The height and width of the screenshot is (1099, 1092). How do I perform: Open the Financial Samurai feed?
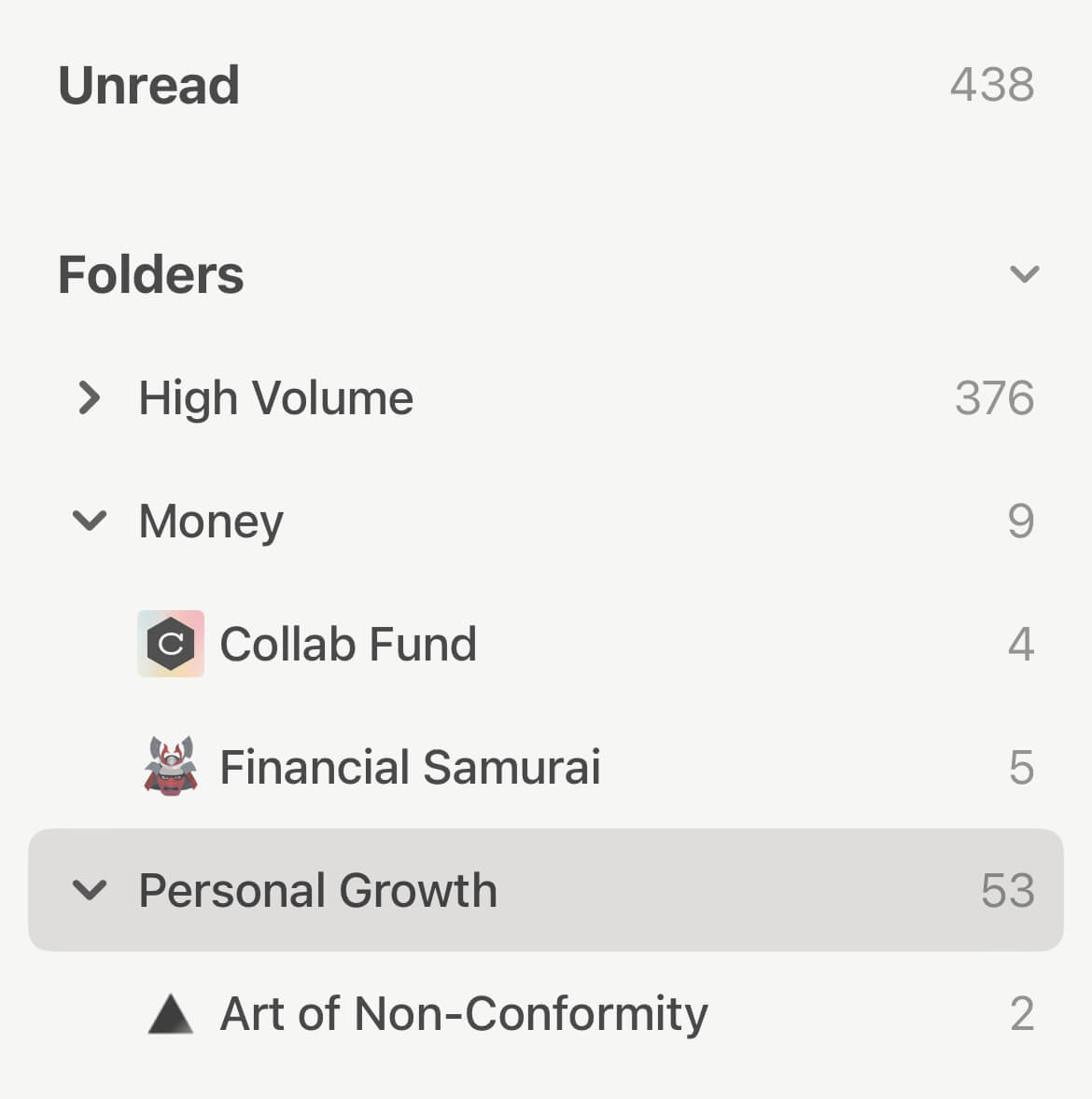pyautogui.click(x=410, y=767)
